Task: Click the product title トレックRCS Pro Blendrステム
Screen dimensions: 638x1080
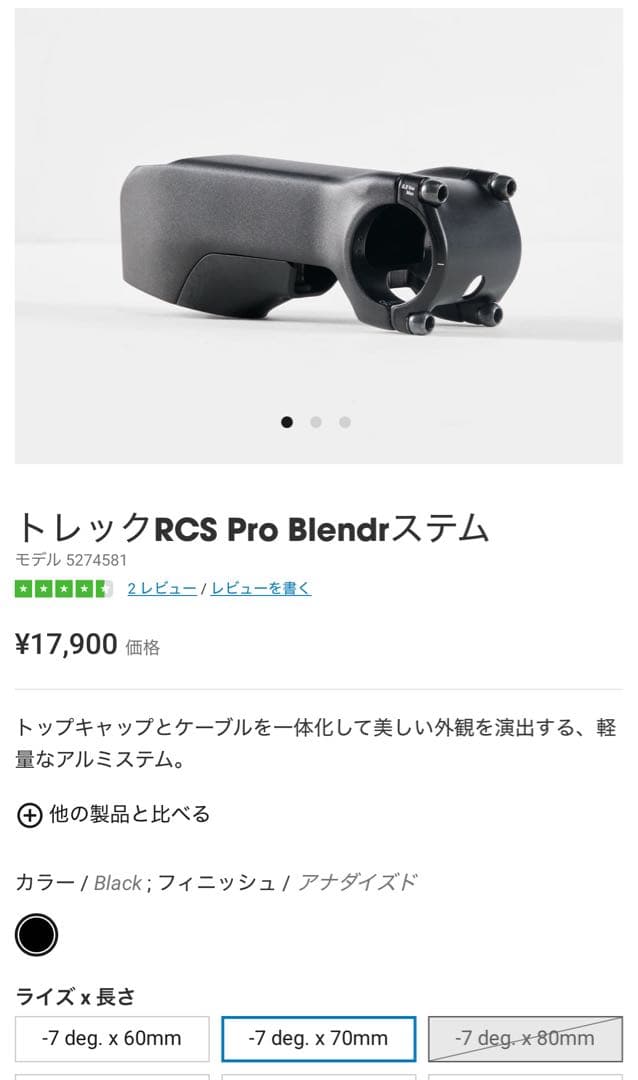Action: point(252,529)
